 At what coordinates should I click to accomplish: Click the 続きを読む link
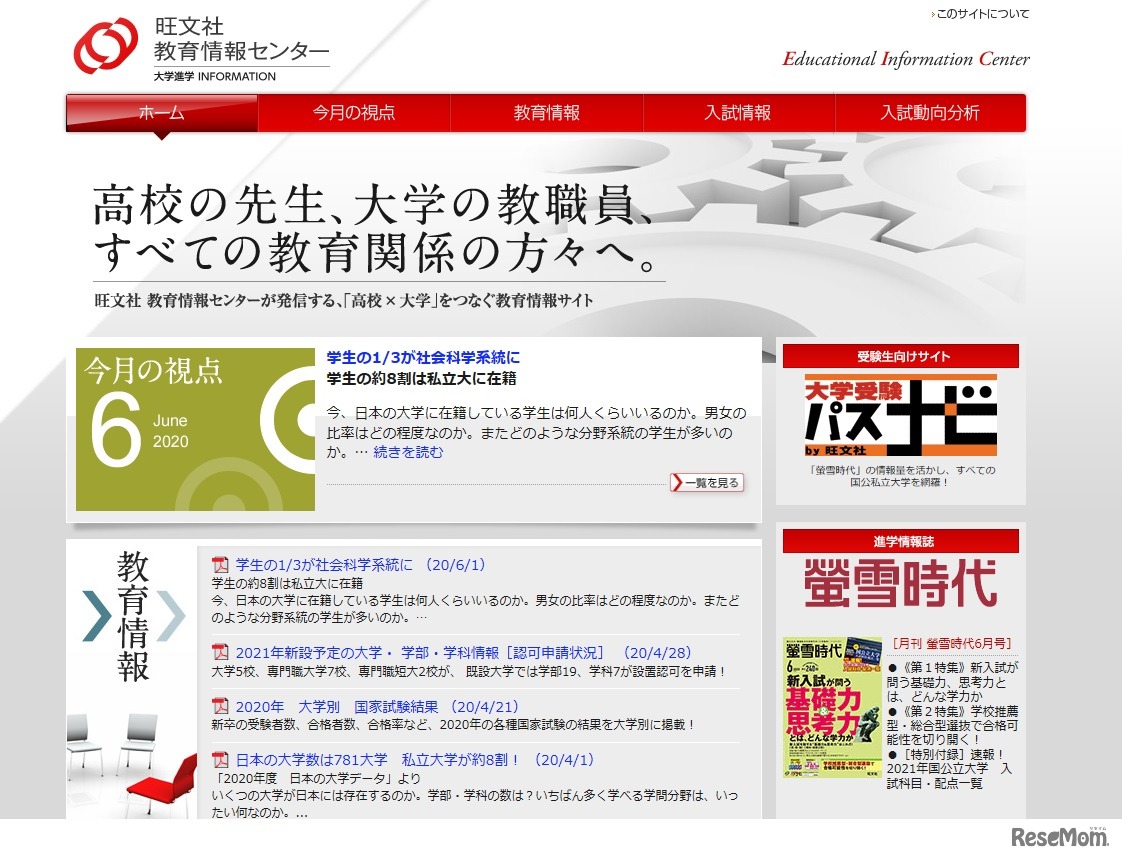coord(409,452)
